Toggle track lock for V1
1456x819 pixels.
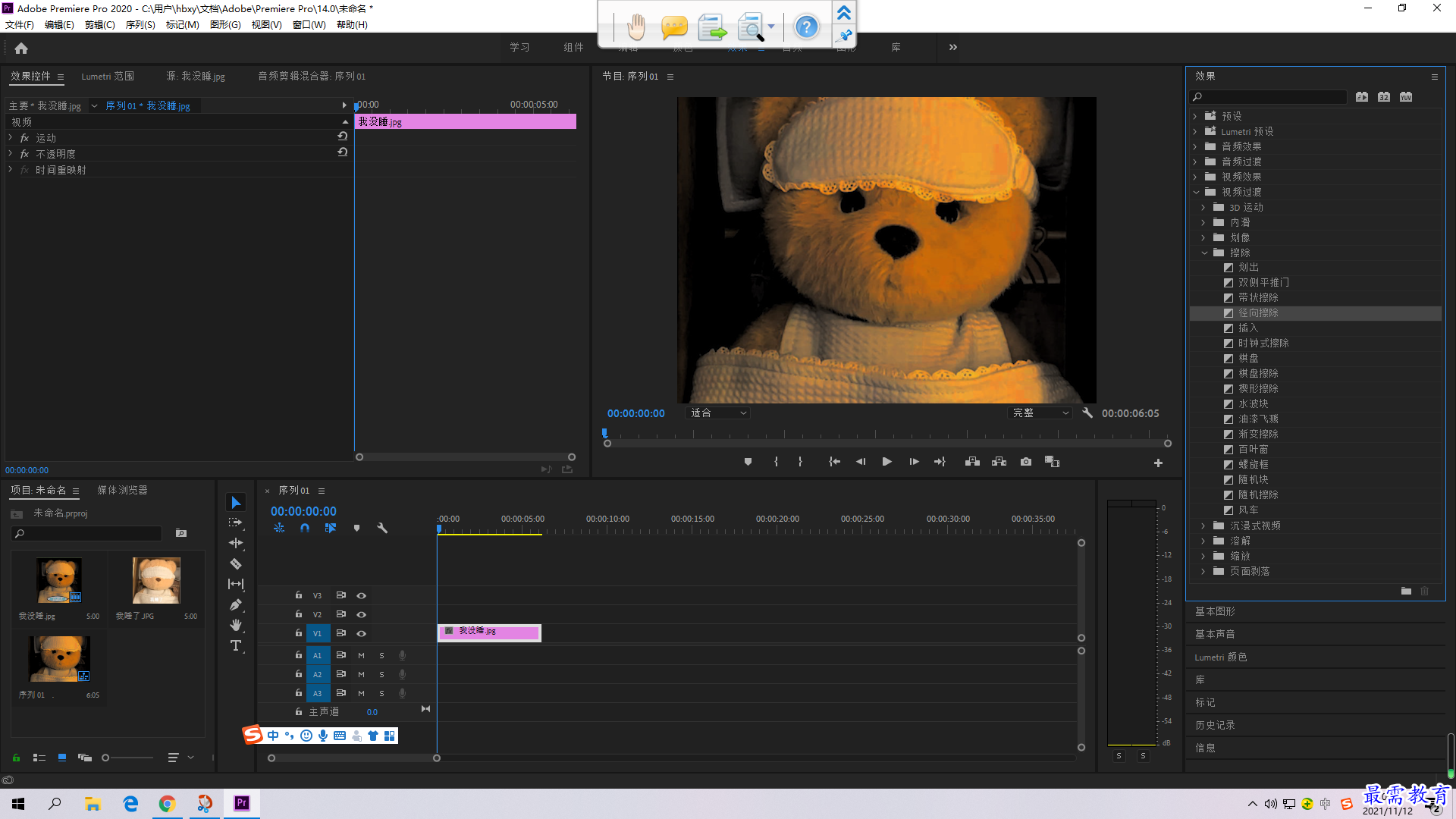[299, 633]
